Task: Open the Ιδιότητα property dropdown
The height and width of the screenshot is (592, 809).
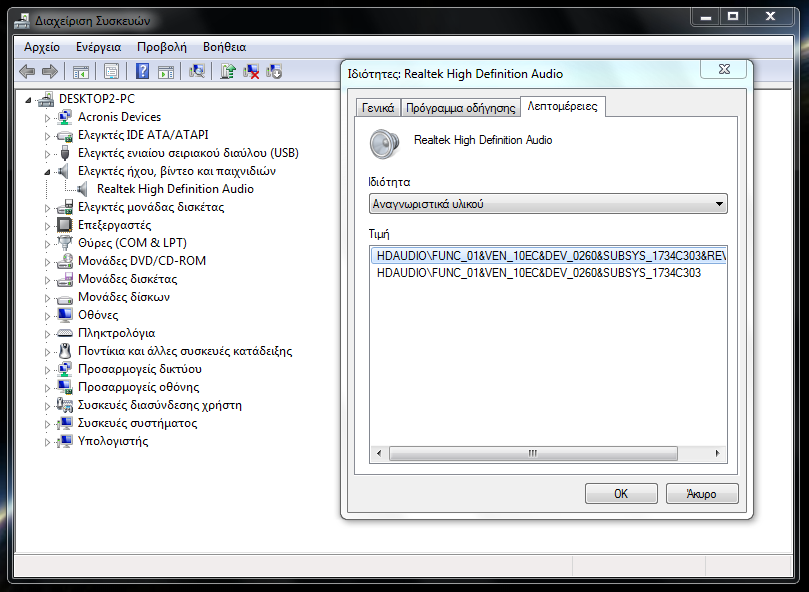Action: [x=548, y=204]
